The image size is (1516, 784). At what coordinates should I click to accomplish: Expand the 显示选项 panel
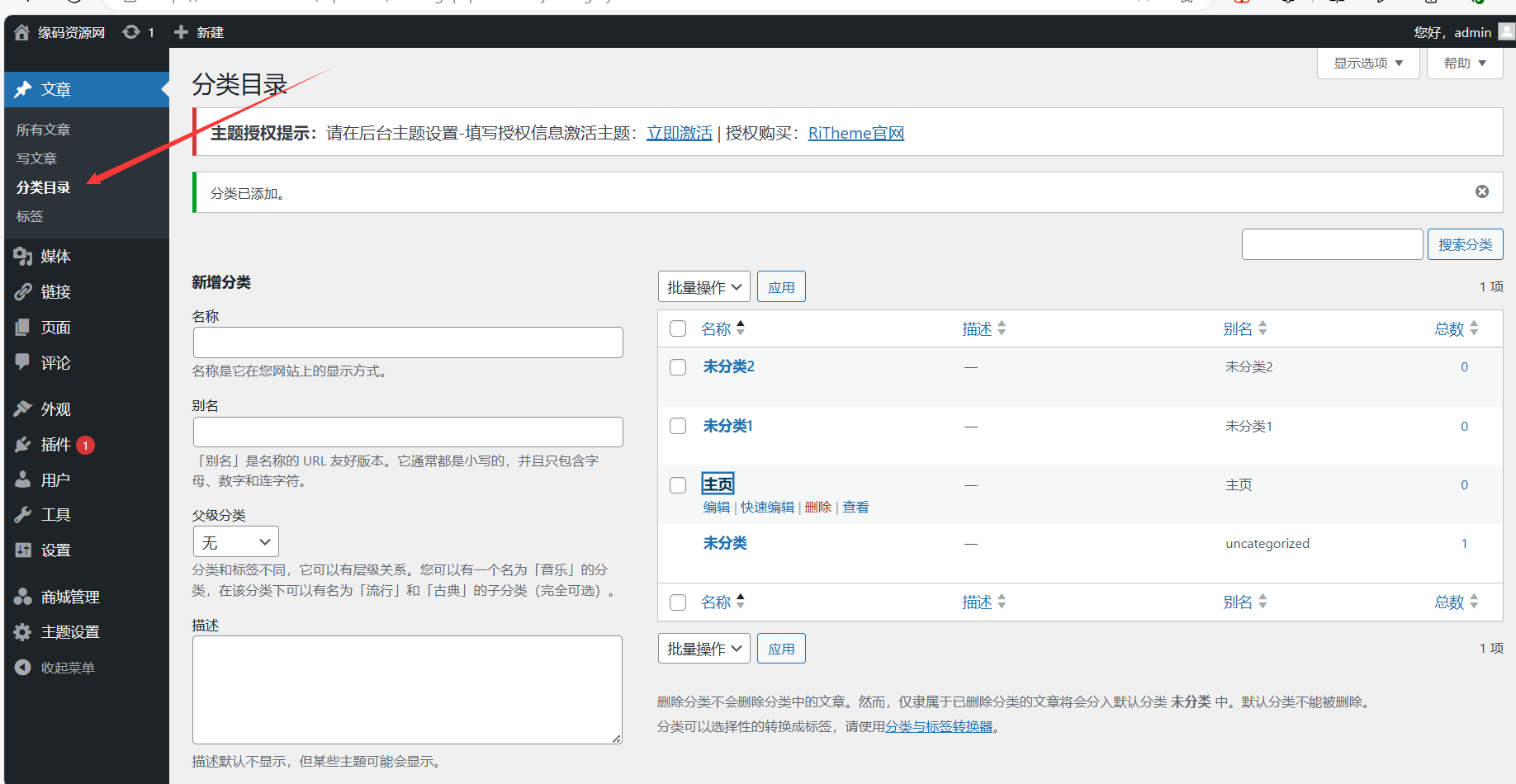coord(1368,64)
